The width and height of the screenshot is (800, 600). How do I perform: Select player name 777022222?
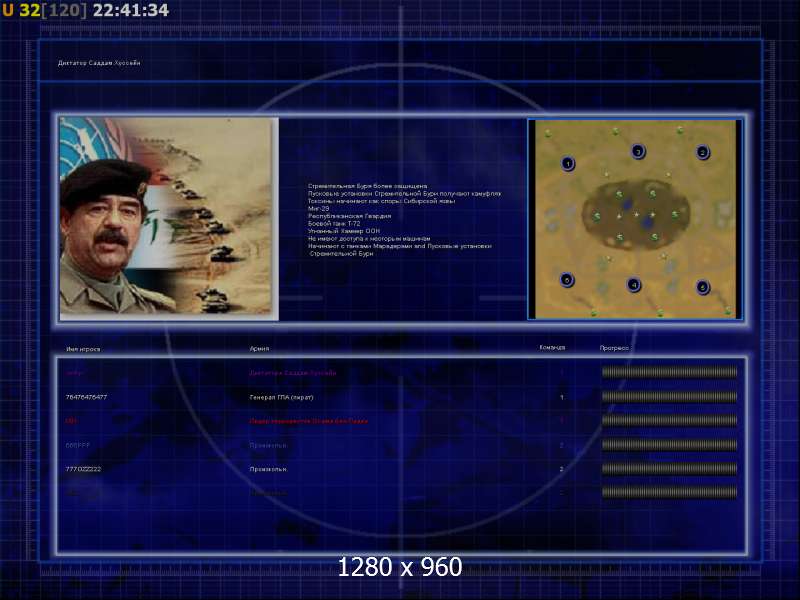tap(83, 469)
